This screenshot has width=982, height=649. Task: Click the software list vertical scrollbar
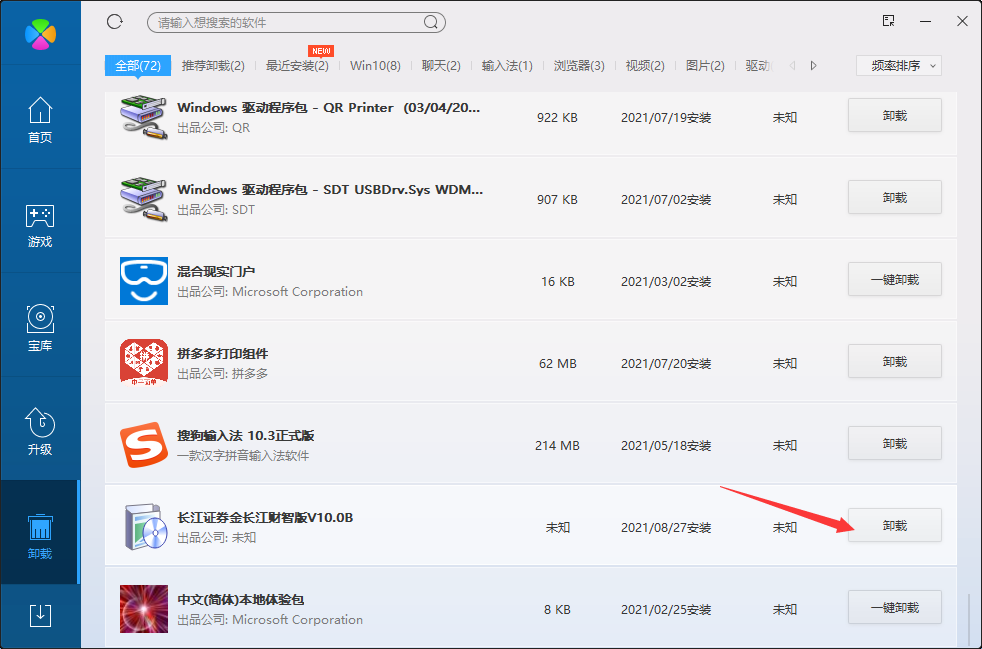click(x=969, y=617)
